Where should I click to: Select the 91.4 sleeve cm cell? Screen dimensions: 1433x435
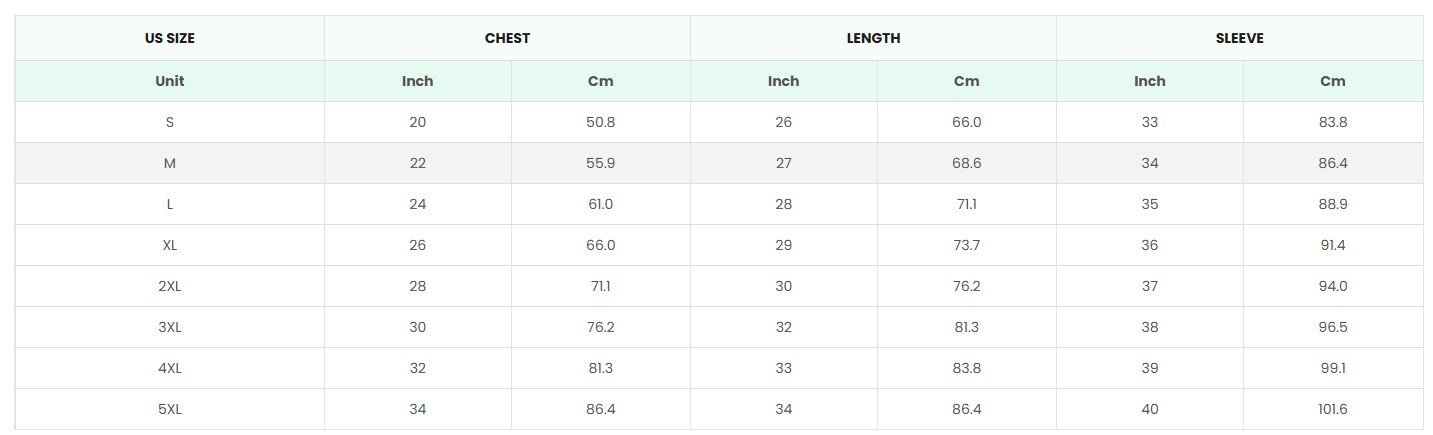click(x=1333, y=245)
